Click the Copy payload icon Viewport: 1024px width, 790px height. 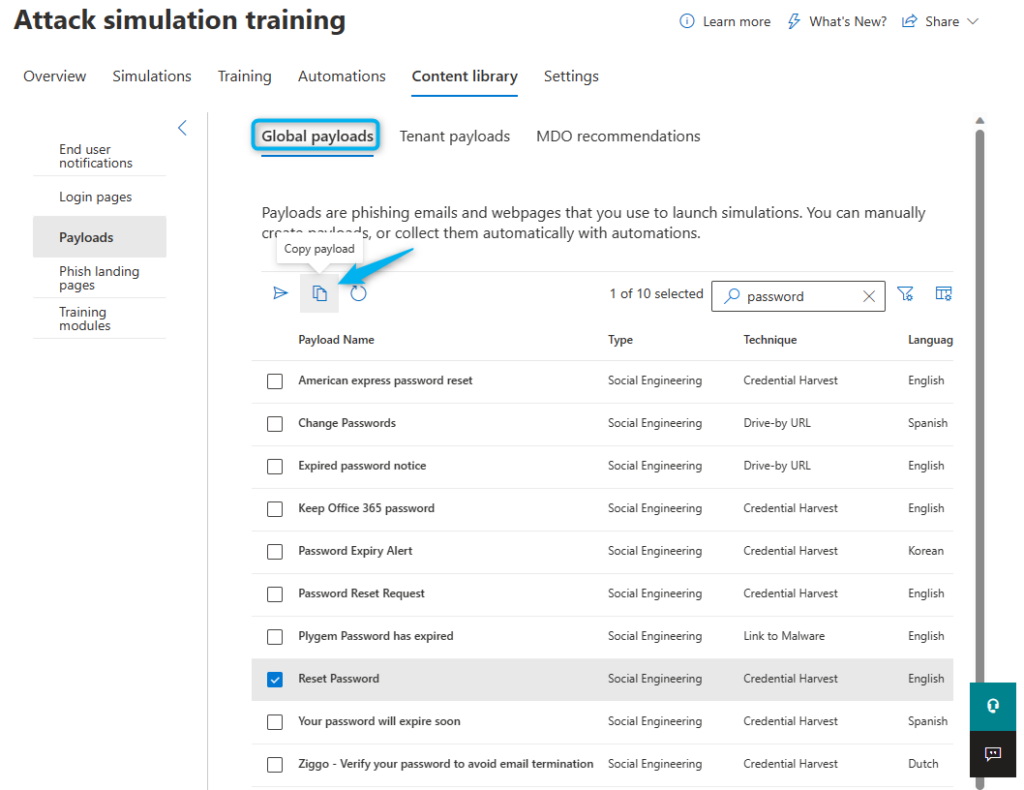click(320, 293)
